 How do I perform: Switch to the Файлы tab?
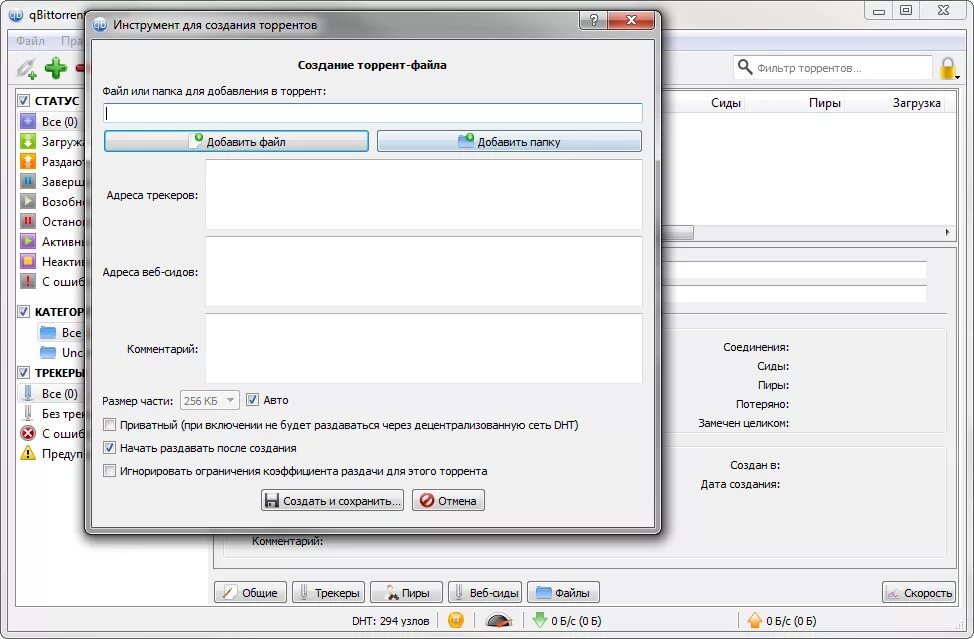tap(563, 592)
